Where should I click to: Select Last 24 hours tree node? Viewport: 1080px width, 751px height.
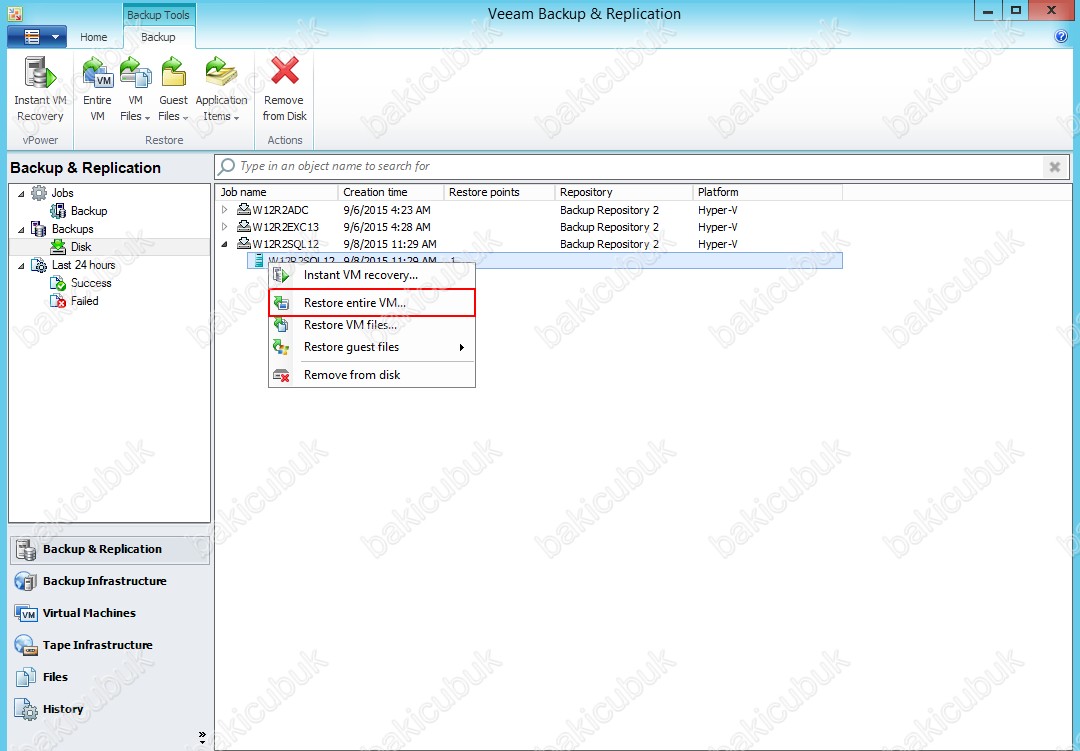click(83, 265)
